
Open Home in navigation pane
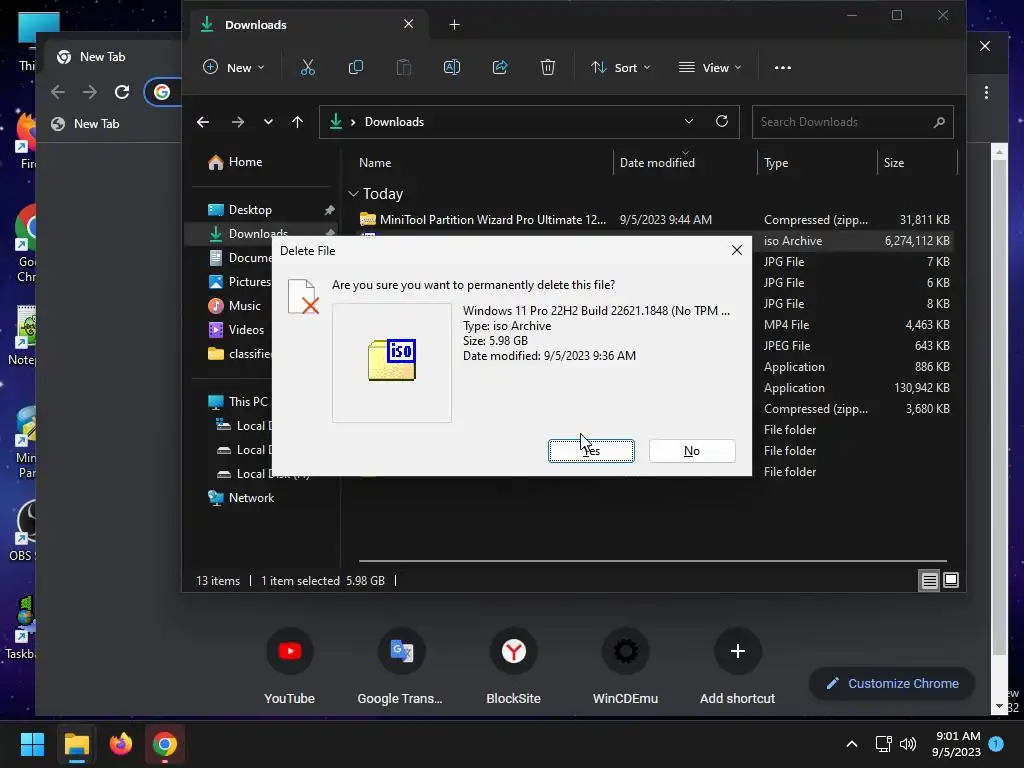(235, 162)
